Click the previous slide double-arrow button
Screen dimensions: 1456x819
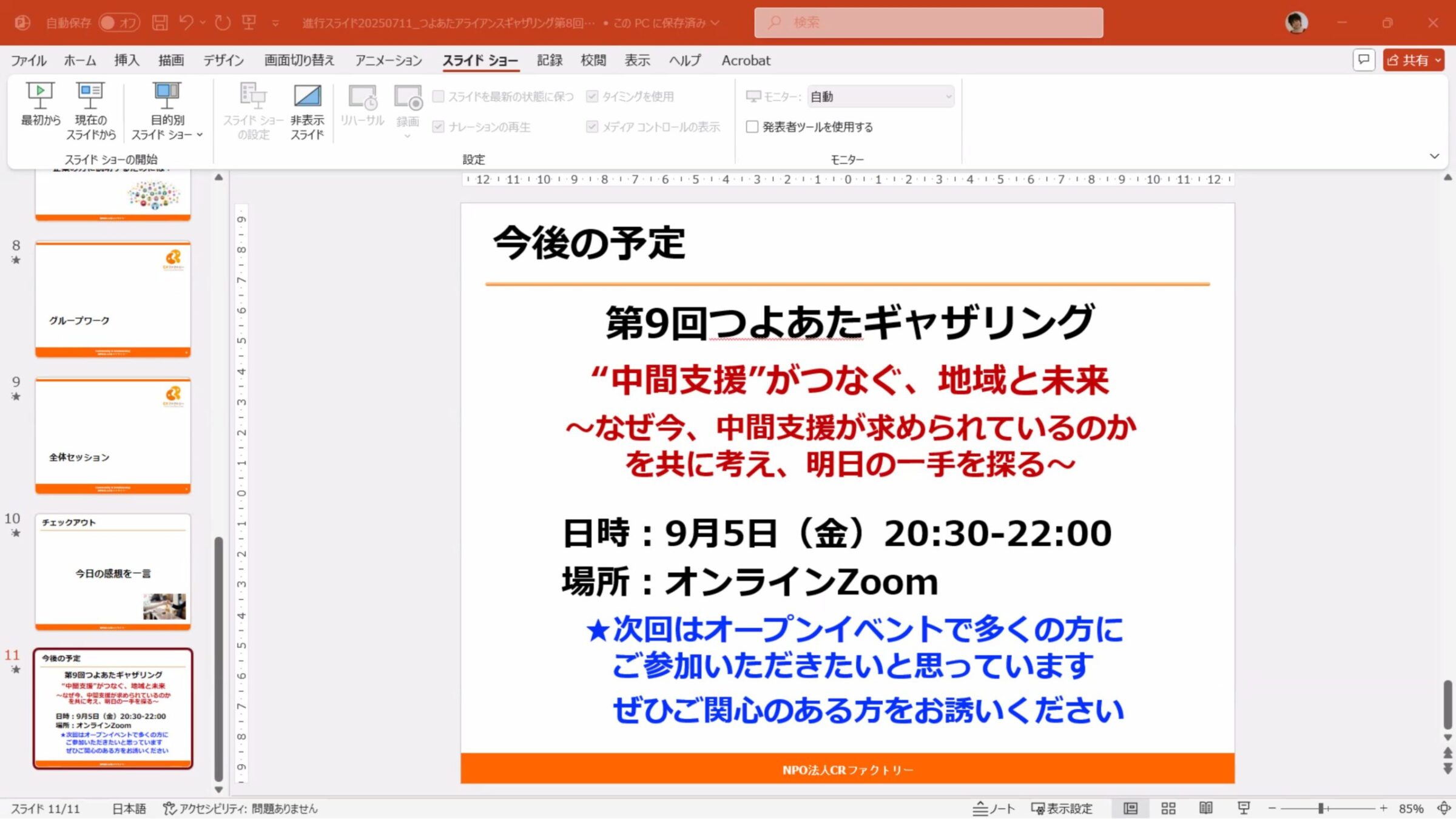1448,752
